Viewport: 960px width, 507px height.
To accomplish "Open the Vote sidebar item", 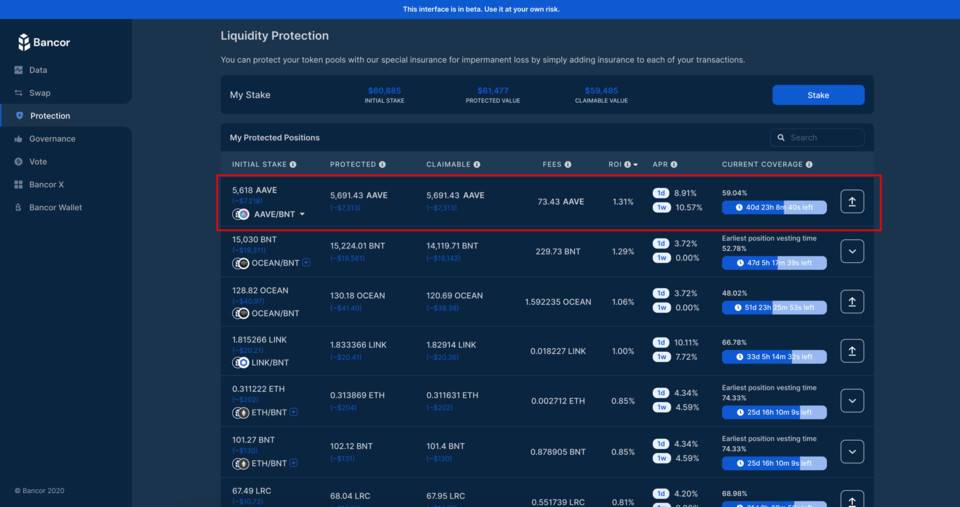I will 38,162.
